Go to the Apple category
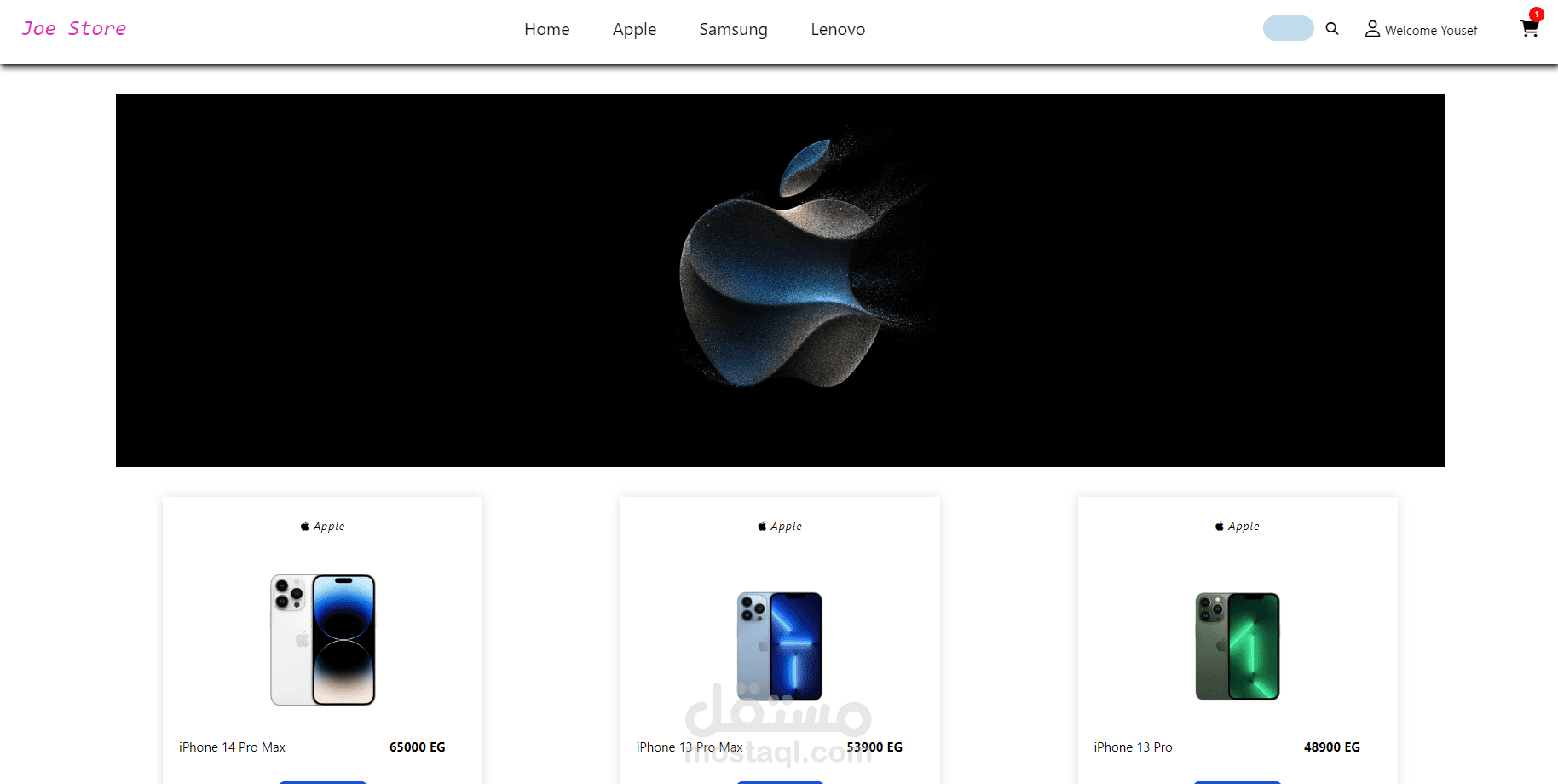1558x784 pixels. [634, 30]
